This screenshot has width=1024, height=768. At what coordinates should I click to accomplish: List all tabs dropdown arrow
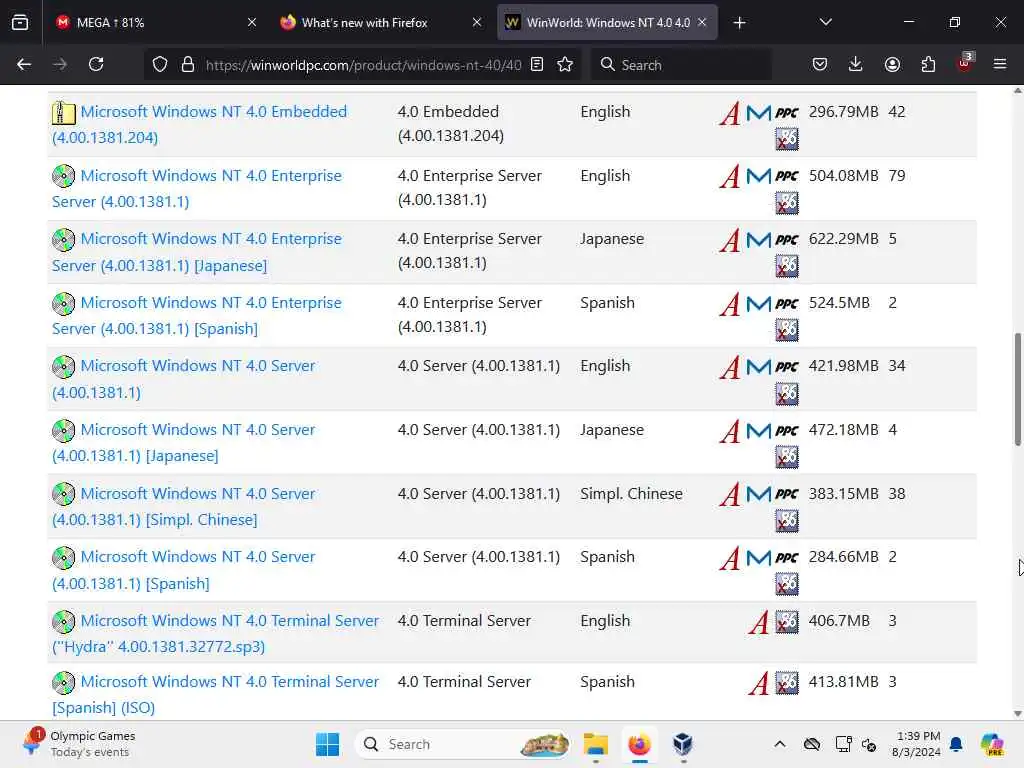coord(825,22)
